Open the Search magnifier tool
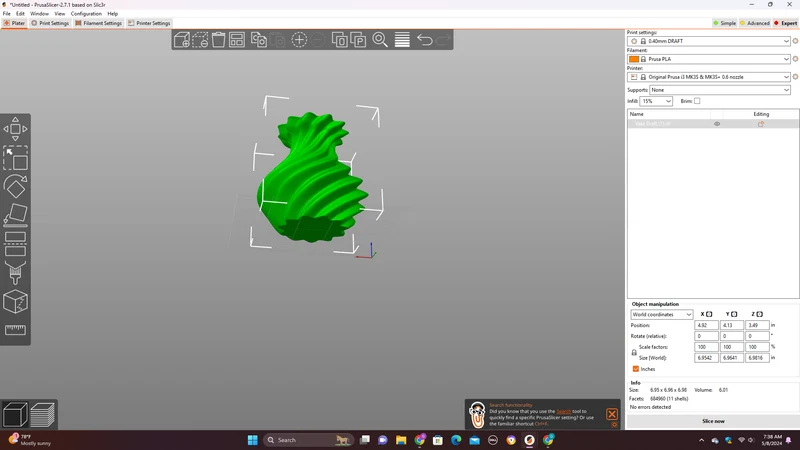The image size is (800, 450). [x=380, y=40]
